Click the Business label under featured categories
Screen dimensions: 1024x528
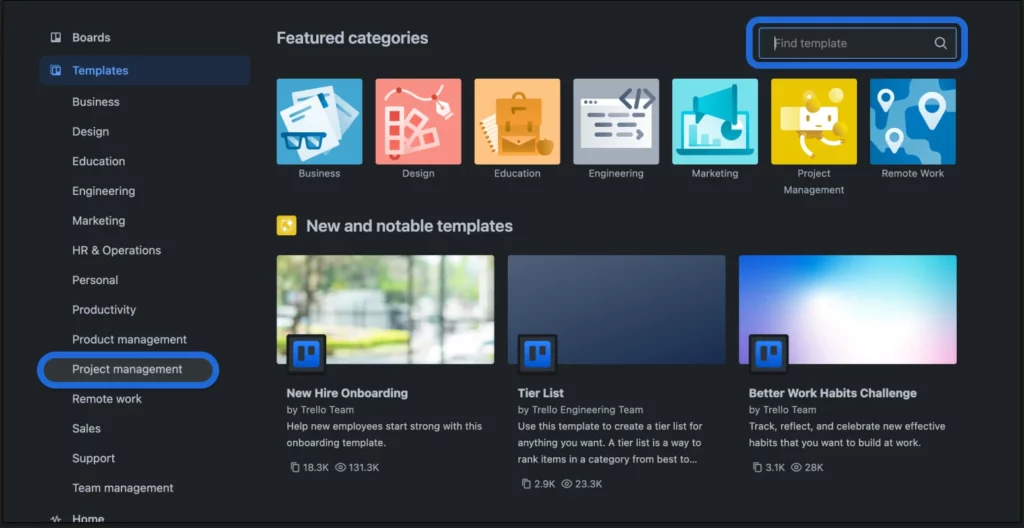click(x=319, y=174)
